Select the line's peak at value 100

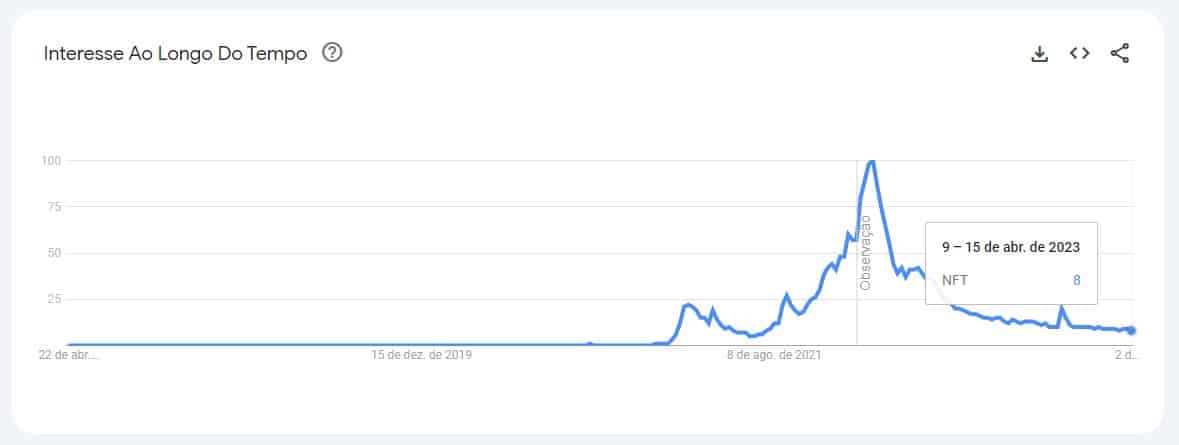point(871,162)
